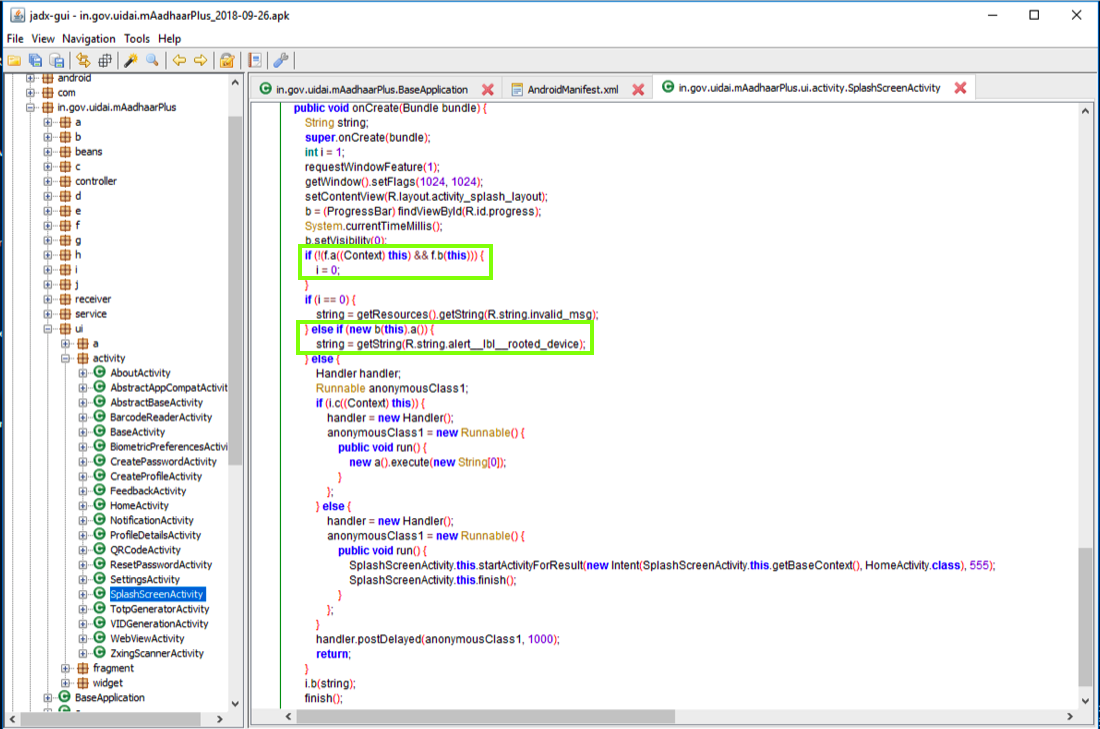Open class search magnifier icon
The height and width of the screenshot is (729, 1100).
click(152, 60)
